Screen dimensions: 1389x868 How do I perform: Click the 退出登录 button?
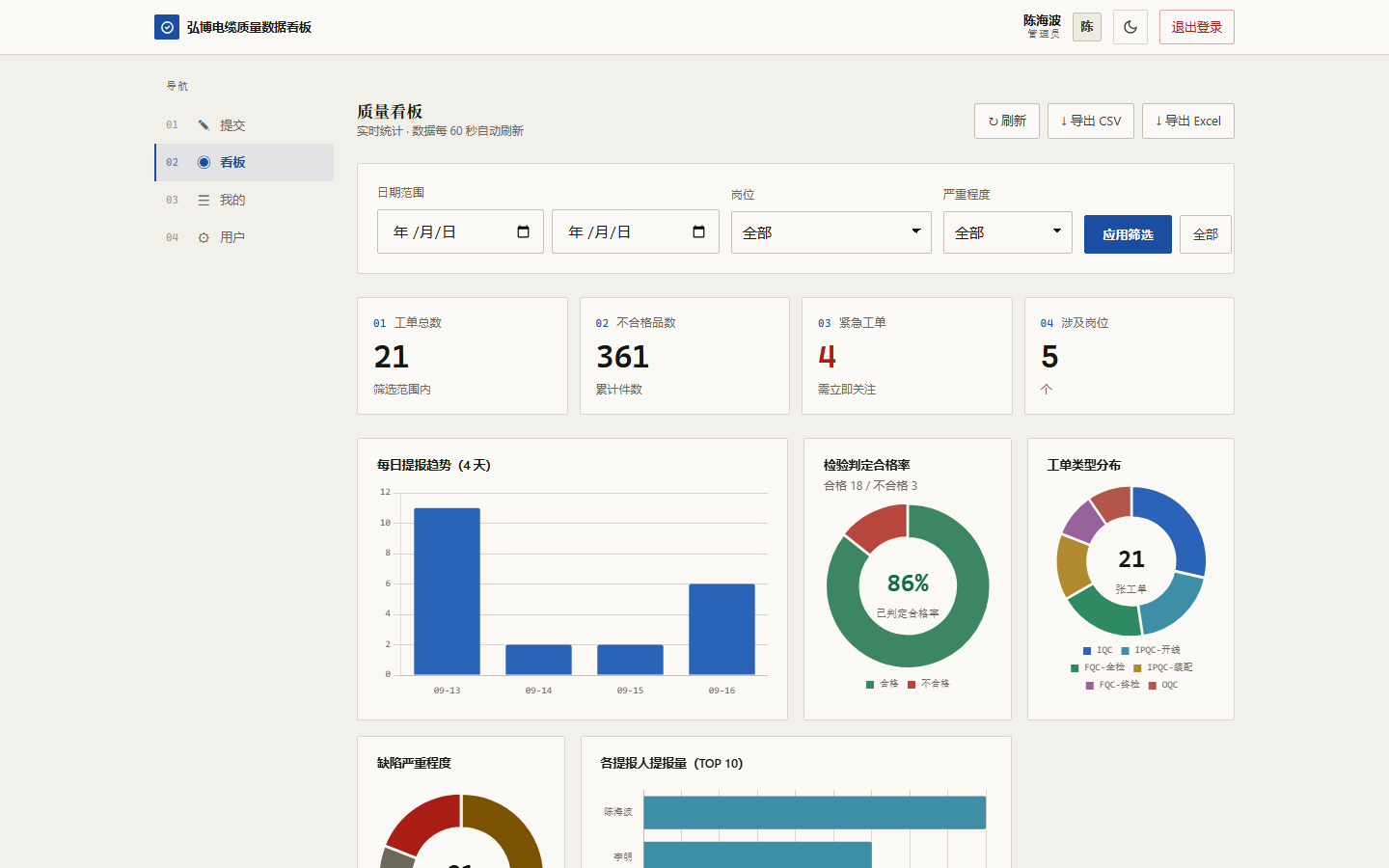pyautogui.click(x=1196, y=27)
